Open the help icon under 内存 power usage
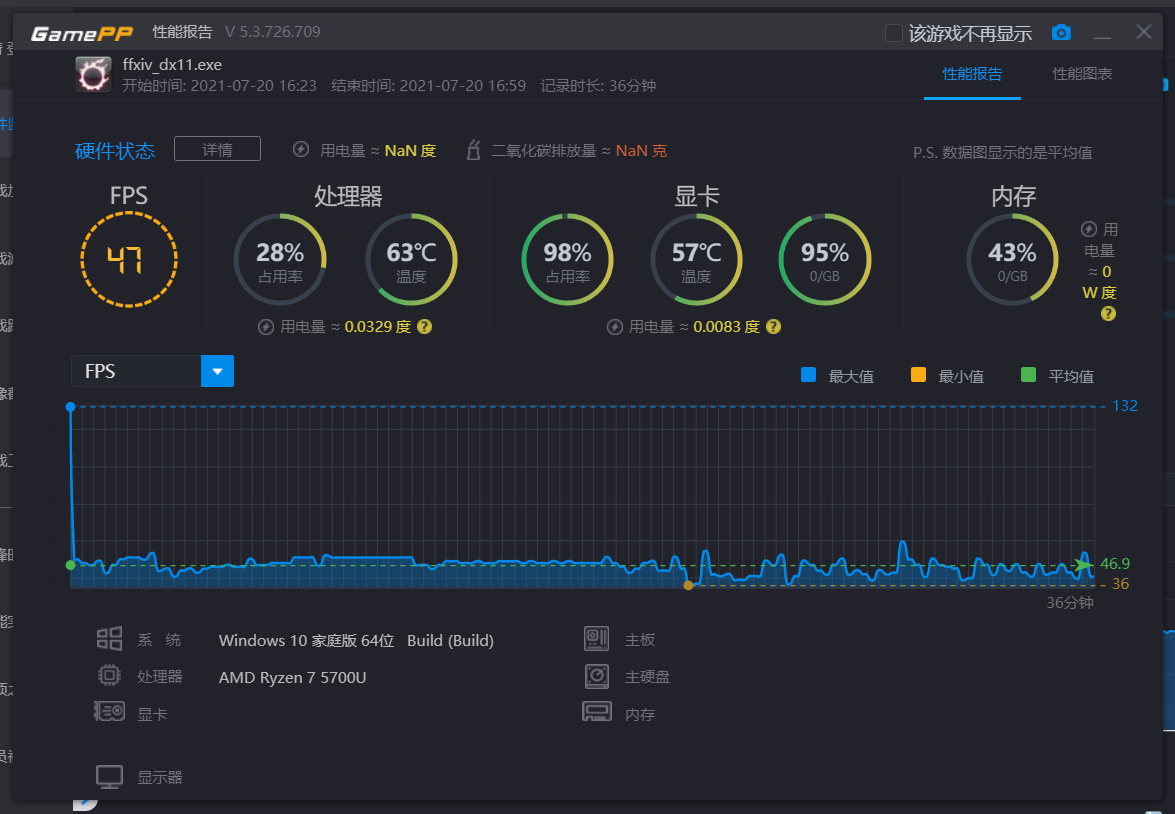This screenshot has height=814, width=1175. tap(1108, 313)
